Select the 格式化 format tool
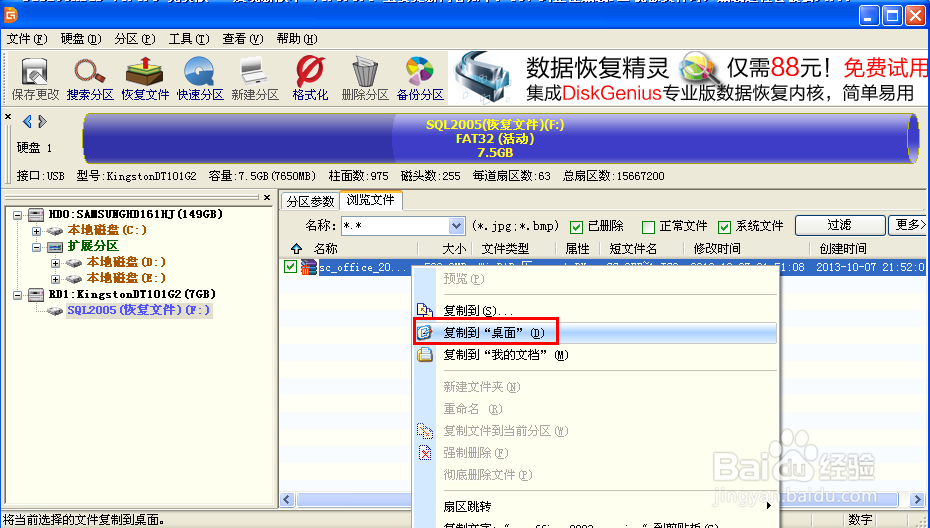Image resolution: width=930 pixels, height=528 pixels. coord(310,78)
